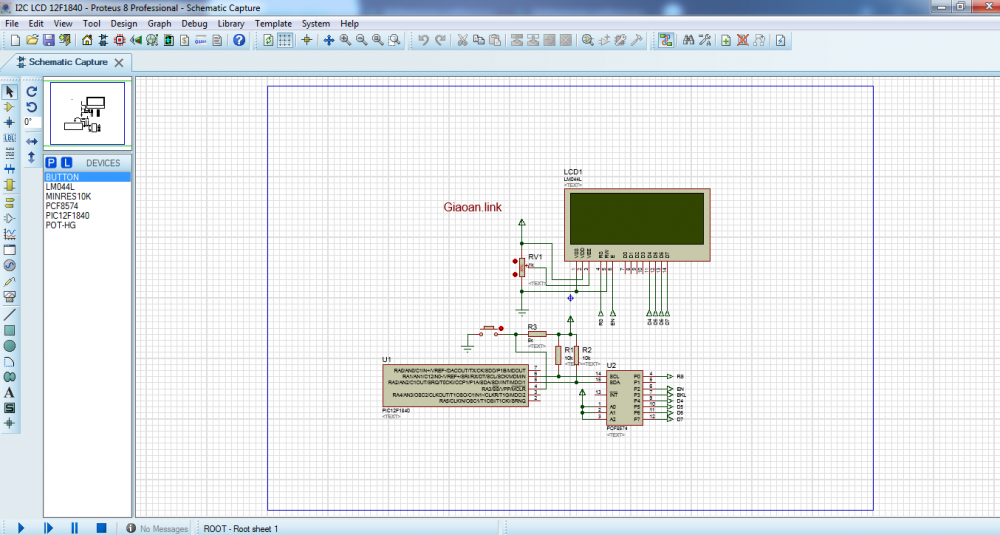Switch to the Schematic Capture tab
1000x535 pixels.
click(67, 62)
